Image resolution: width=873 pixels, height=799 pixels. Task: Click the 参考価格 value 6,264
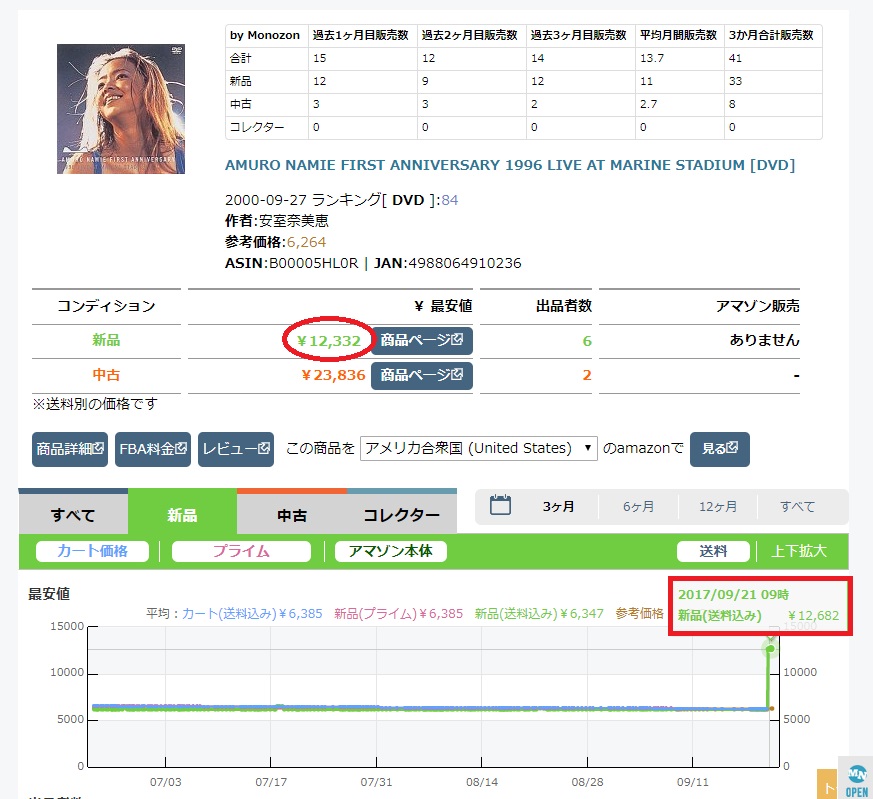click(x=306, y=242)
